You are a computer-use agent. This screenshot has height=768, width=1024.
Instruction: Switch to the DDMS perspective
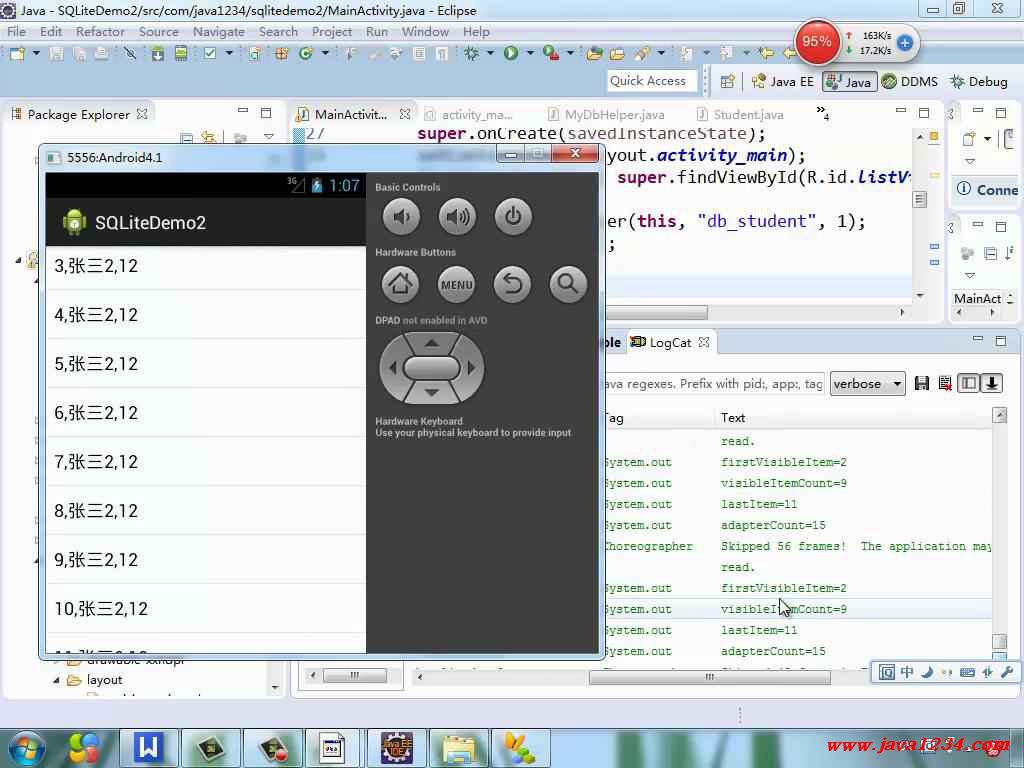pos(910,82)
